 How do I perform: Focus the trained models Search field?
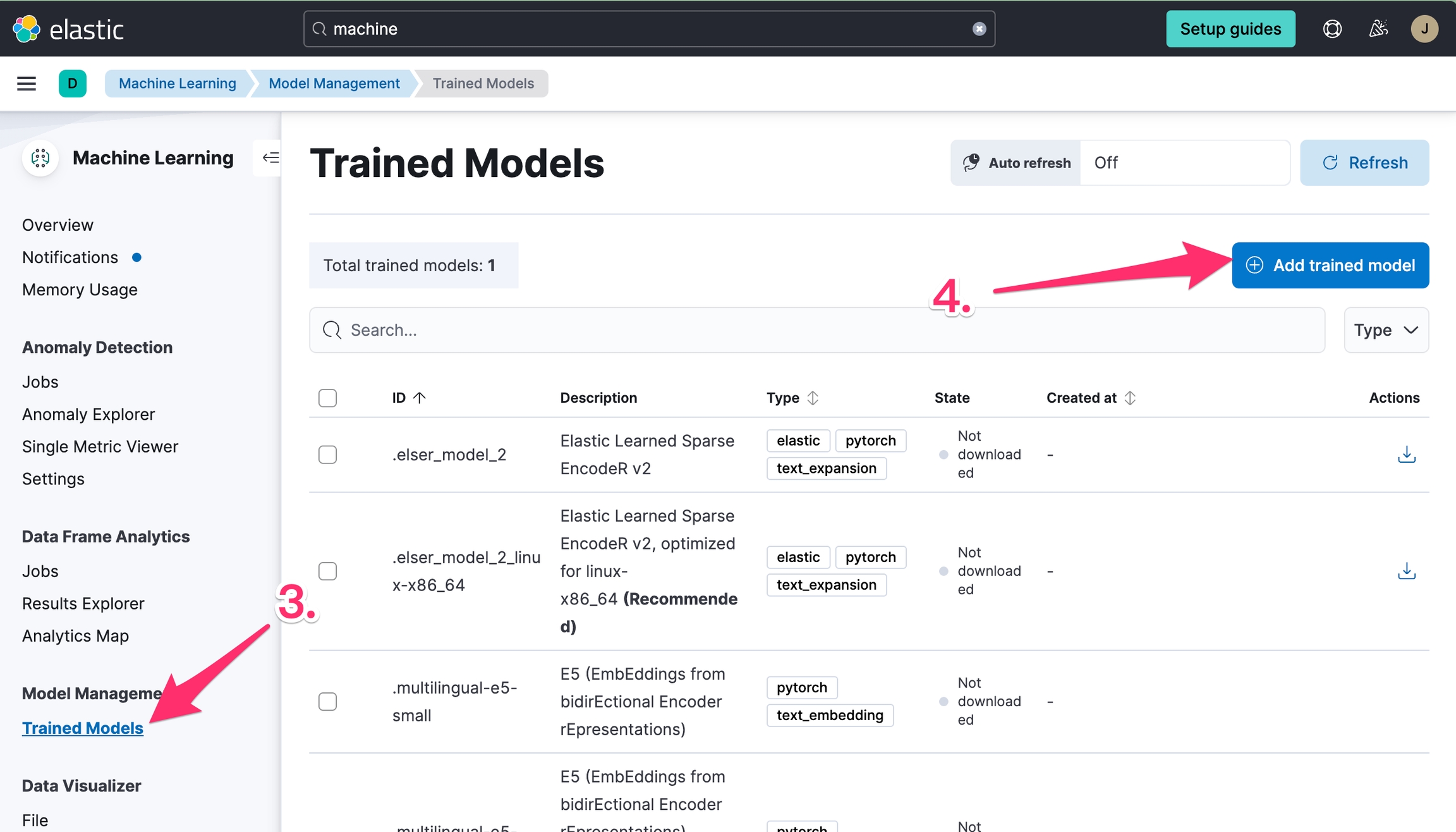point(822,330)
